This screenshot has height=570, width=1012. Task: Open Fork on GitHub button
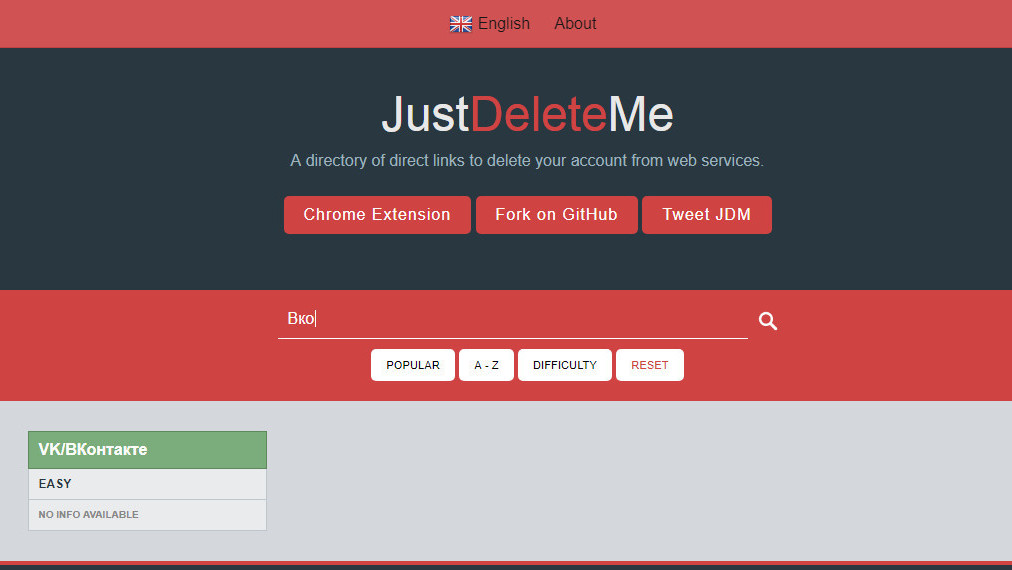556,215
